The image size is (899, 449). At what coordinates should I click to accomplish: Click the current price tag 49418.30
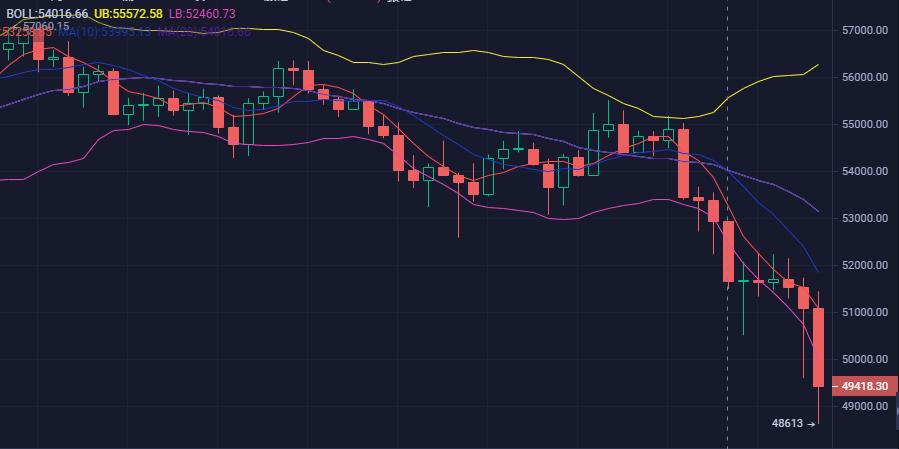865,386
